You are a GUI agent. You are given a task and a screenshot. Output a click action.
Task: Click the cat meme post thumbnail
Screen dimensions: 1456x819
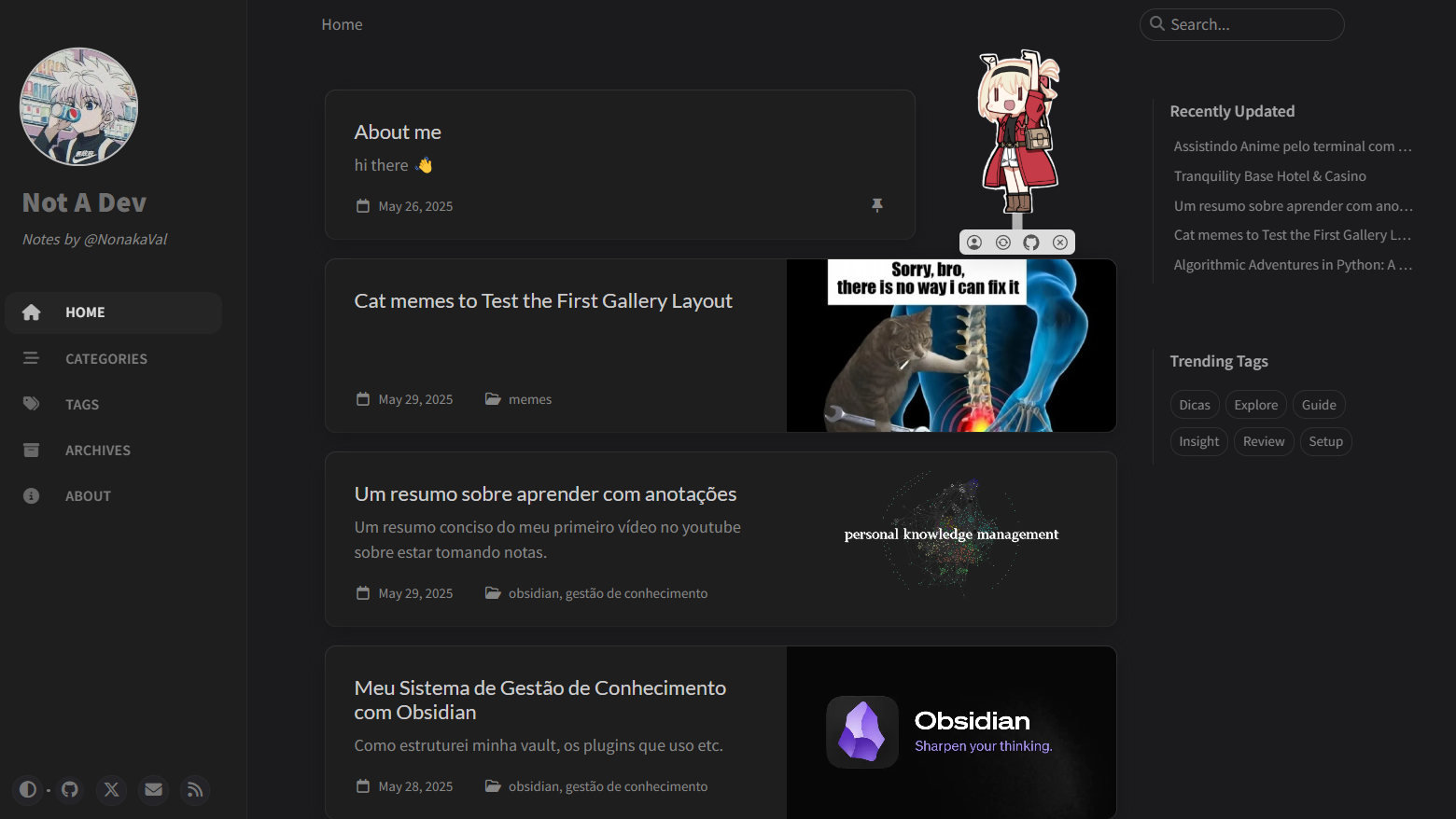(951, 345)
